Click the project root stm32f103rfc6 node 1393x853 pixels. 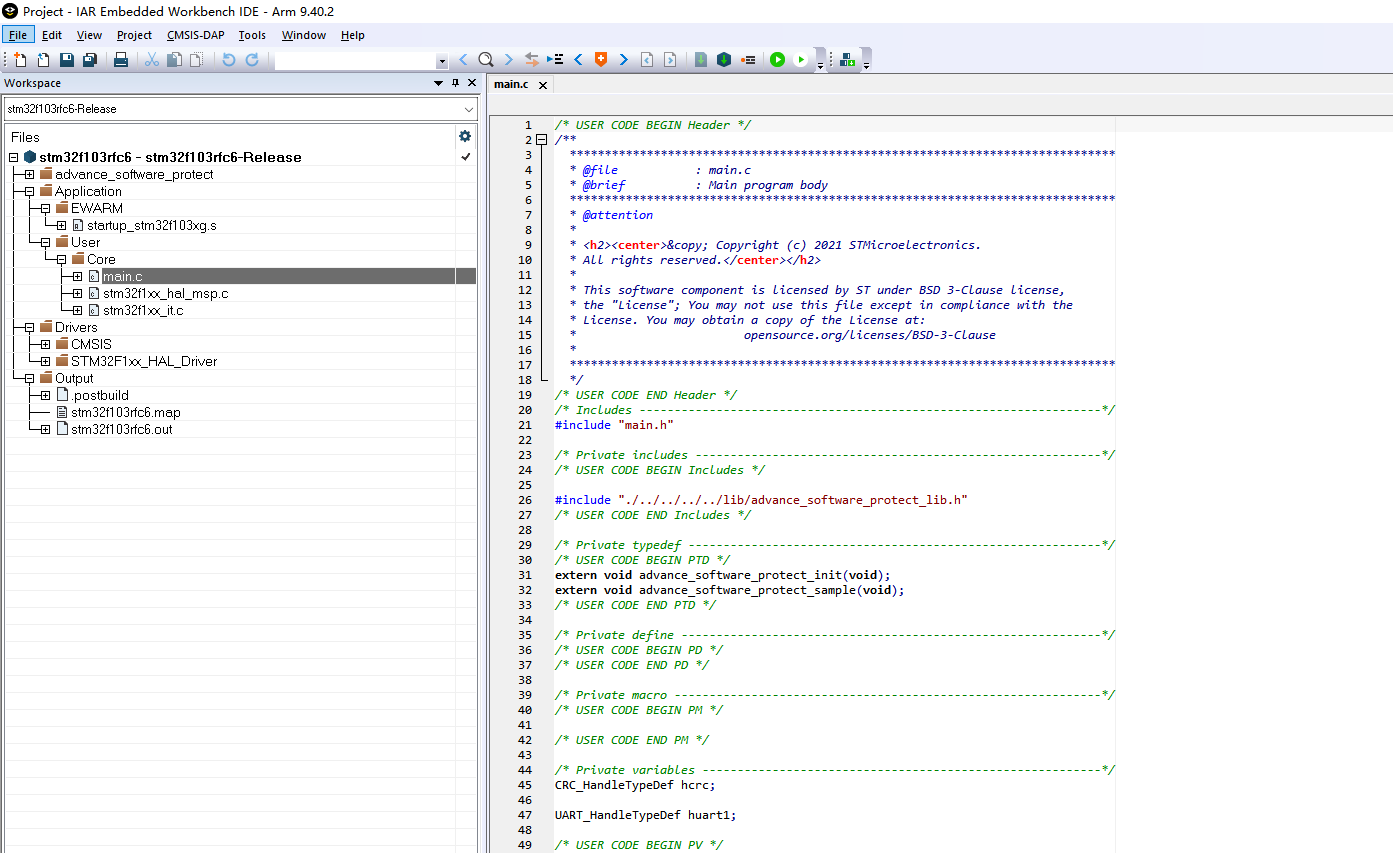pos(170,157)
